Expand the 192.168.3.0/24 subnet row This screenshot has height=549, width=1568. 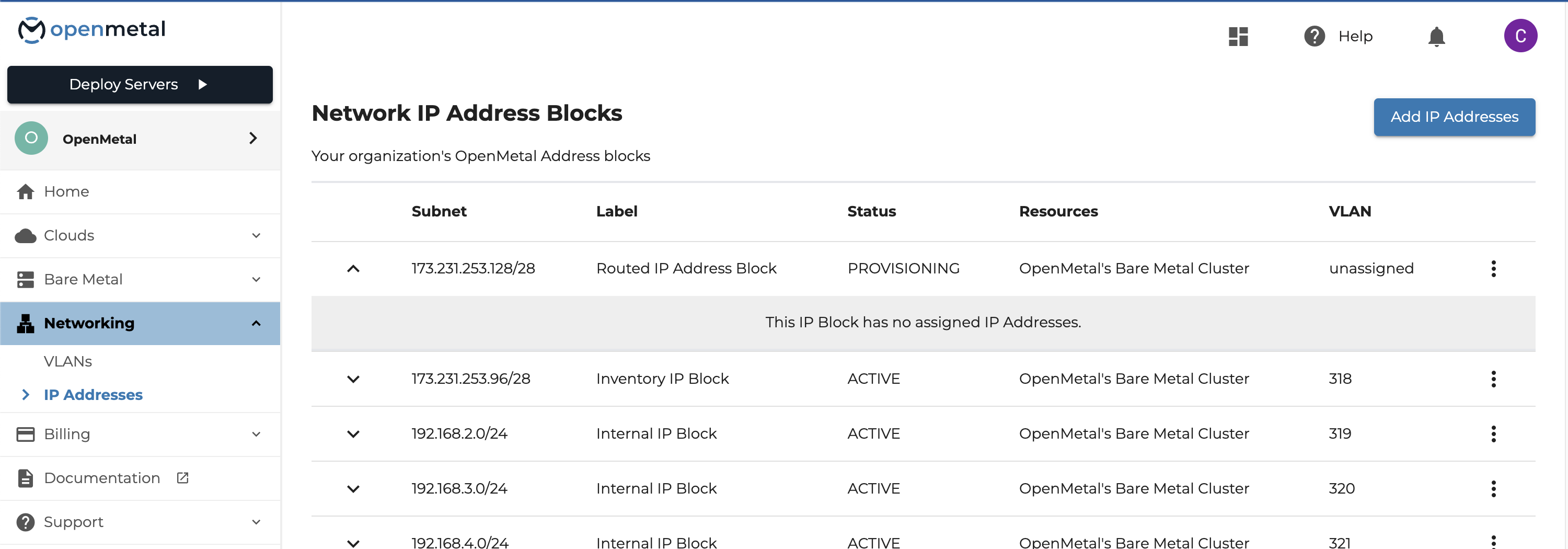353,488
